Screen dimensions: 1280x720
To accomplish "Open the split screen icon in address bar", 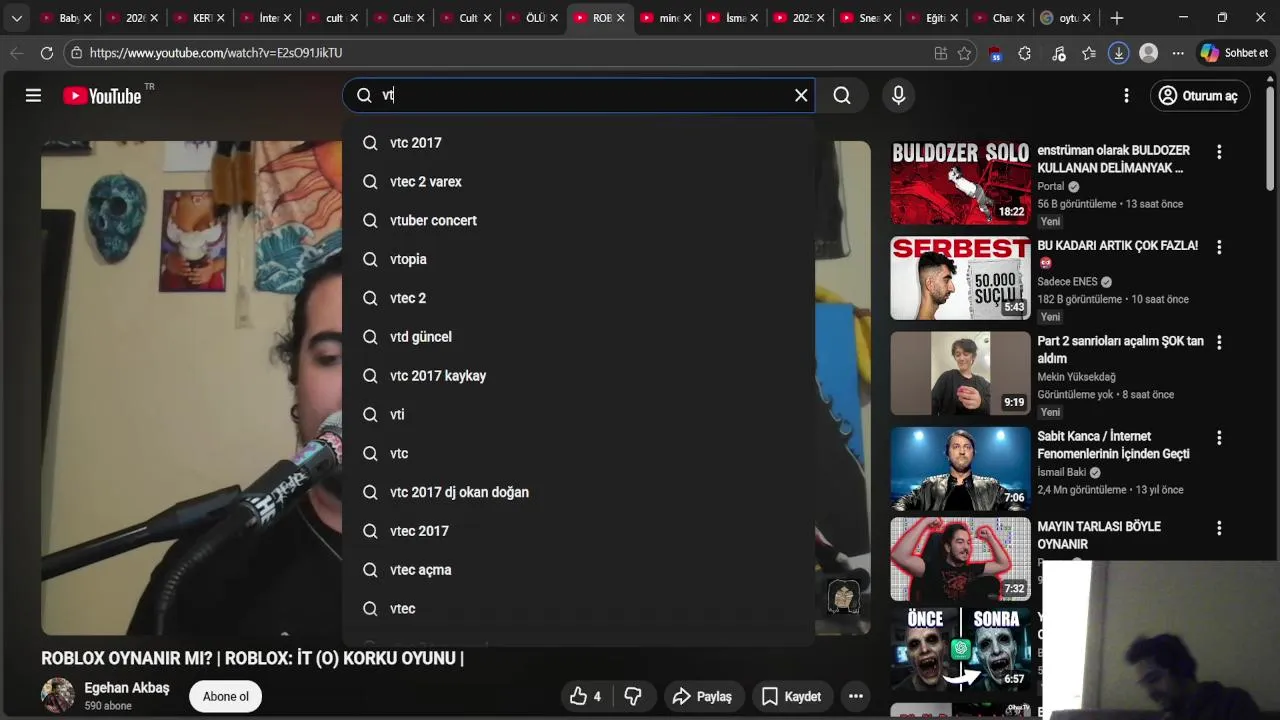I will [940, 53].
